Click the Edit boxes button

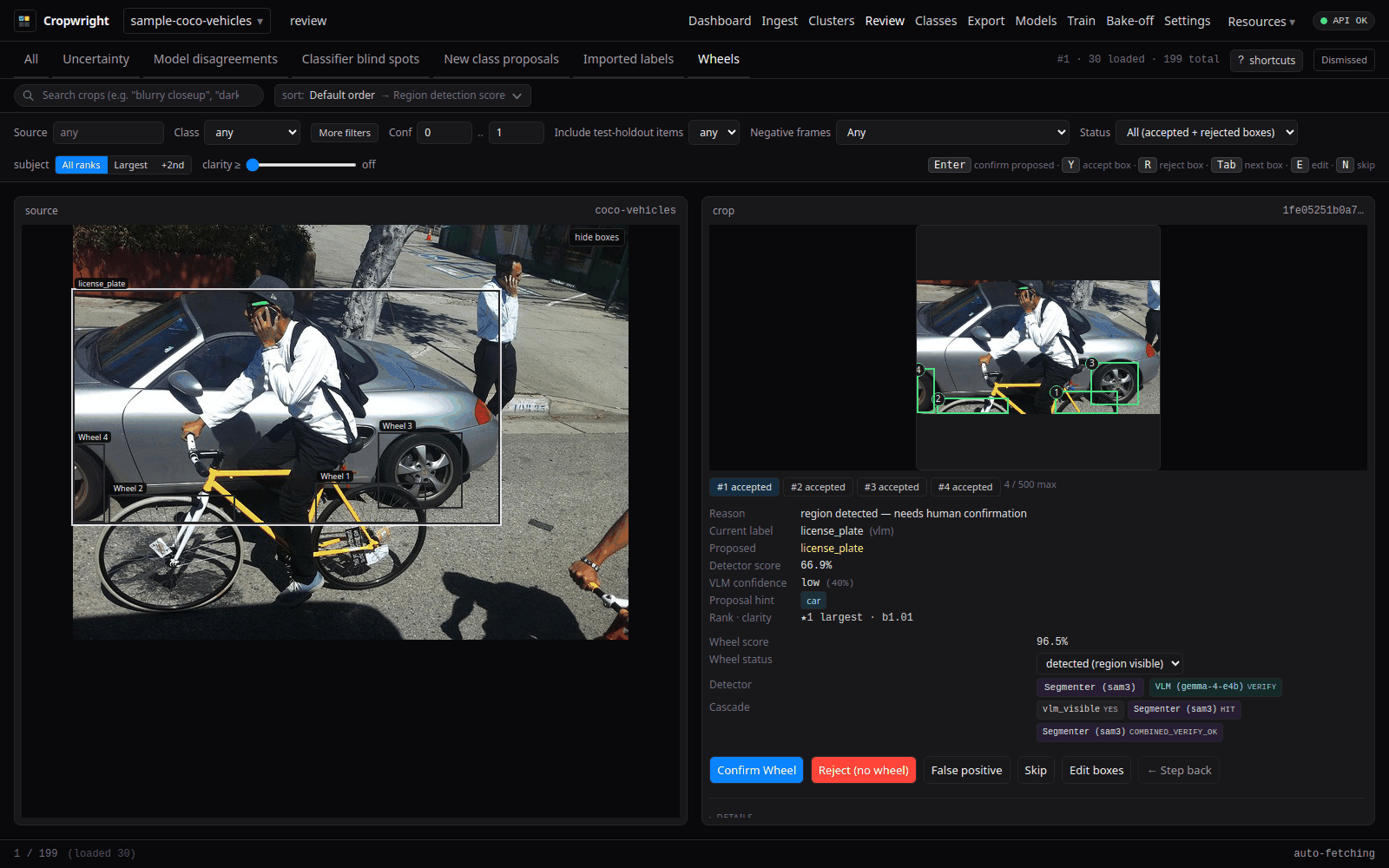[x=1096, y=770]
